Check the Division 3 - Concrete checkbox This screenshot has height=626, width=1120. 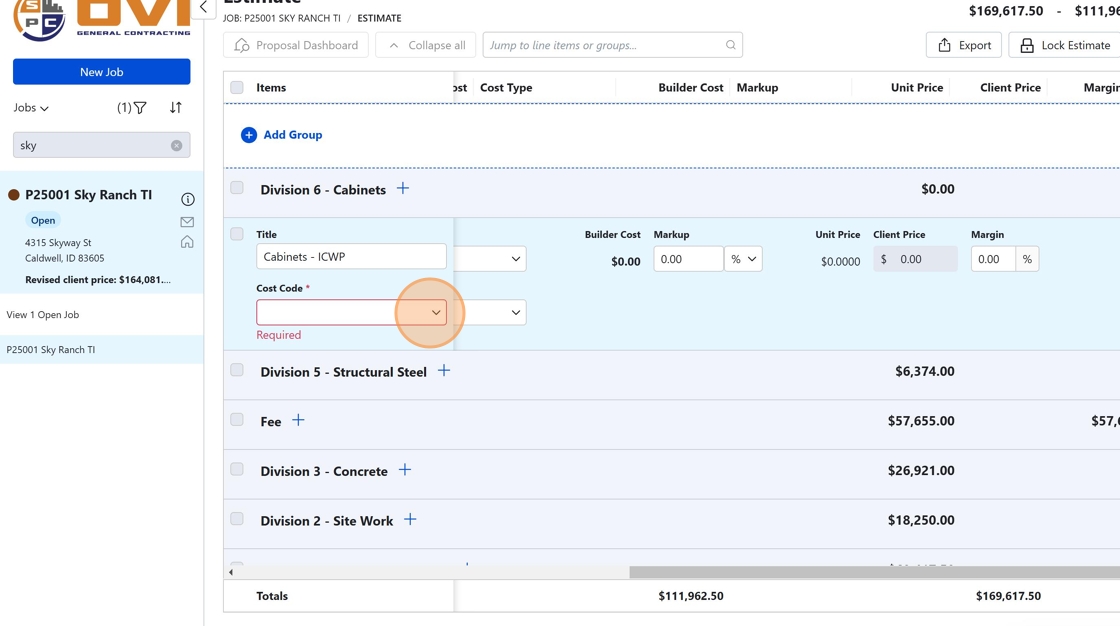point(237,469)
